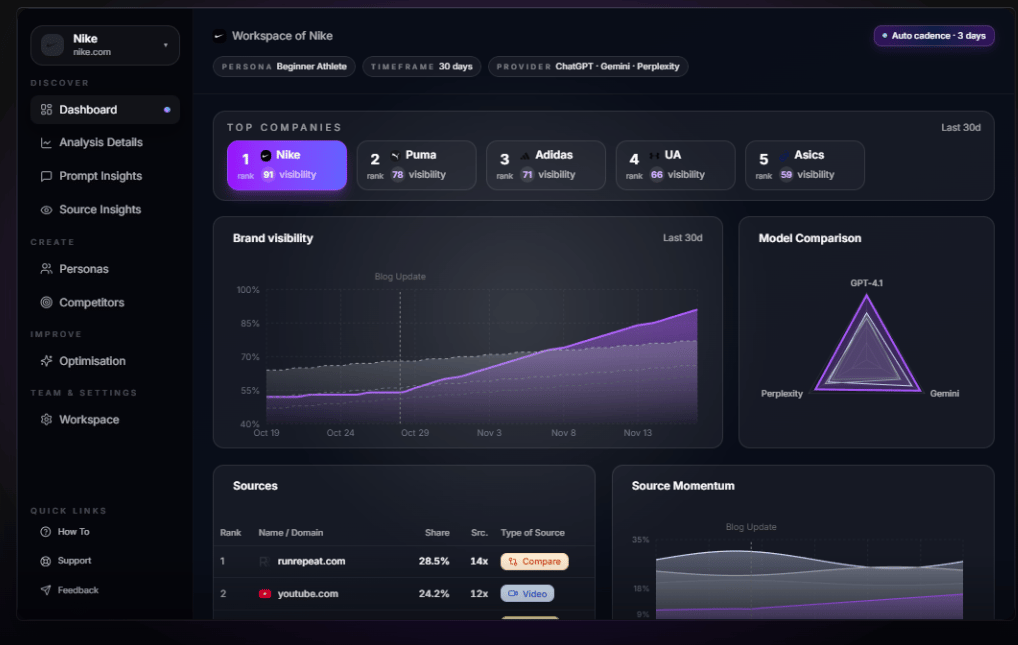Click the Gemini label on Model Comparison
The width and height of the screenshot is (1018, 645).
click(x=945, y=394)
